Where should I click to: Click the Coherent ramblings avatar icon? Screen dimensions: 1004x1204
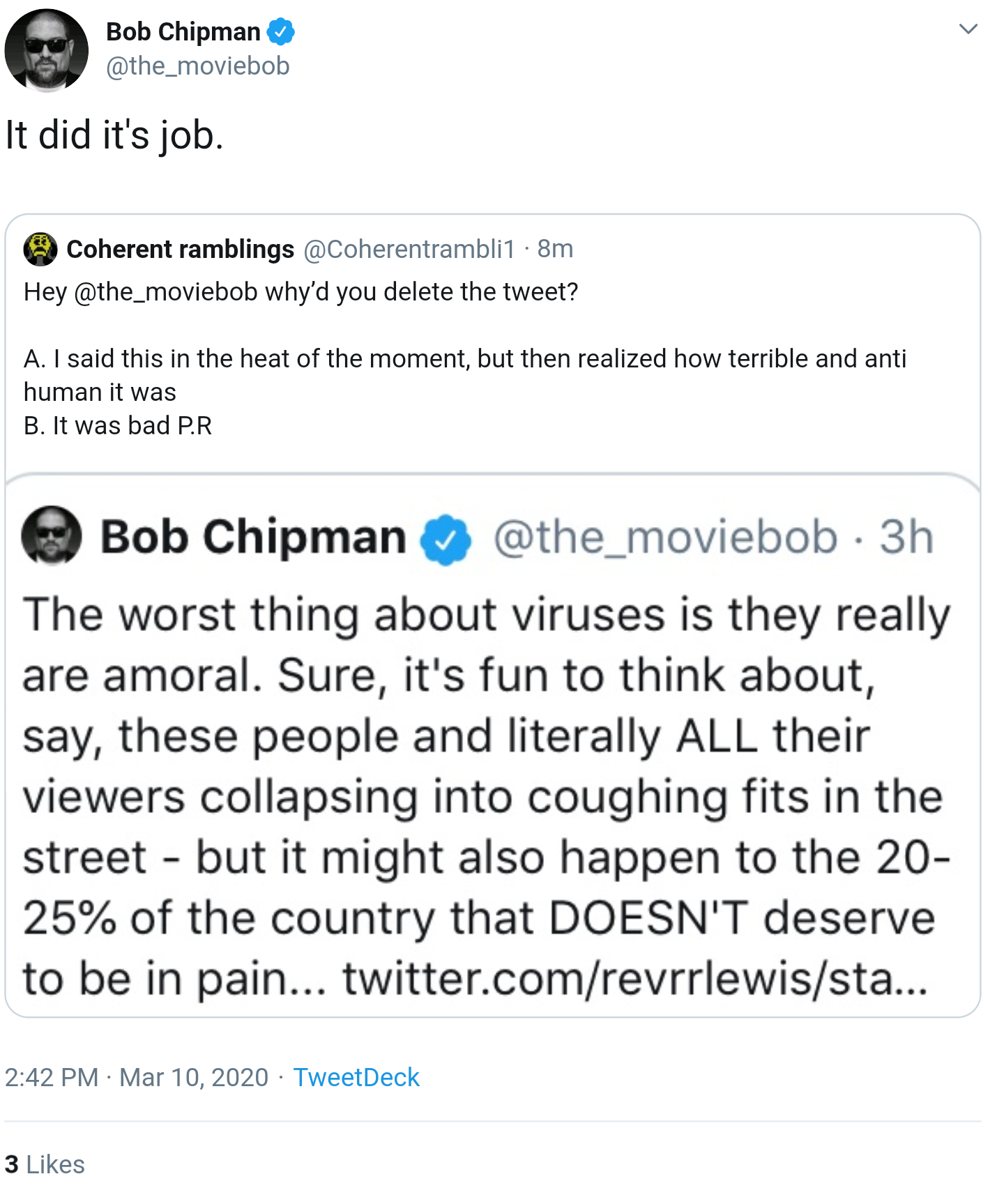click(x=40, y=249)
